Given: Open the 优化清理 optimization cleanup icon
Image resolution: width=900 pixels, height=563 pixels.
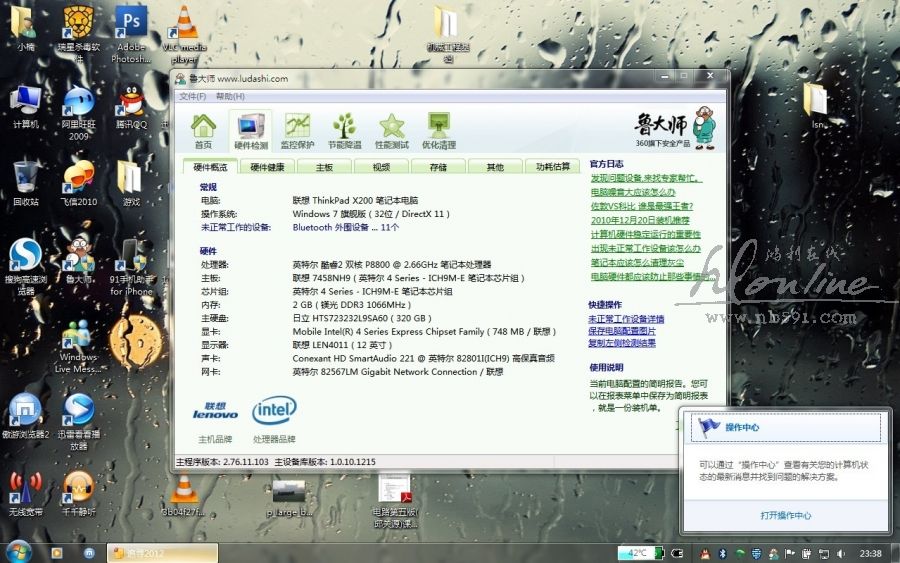Looking at the screenshot, I should click(438, 130).
